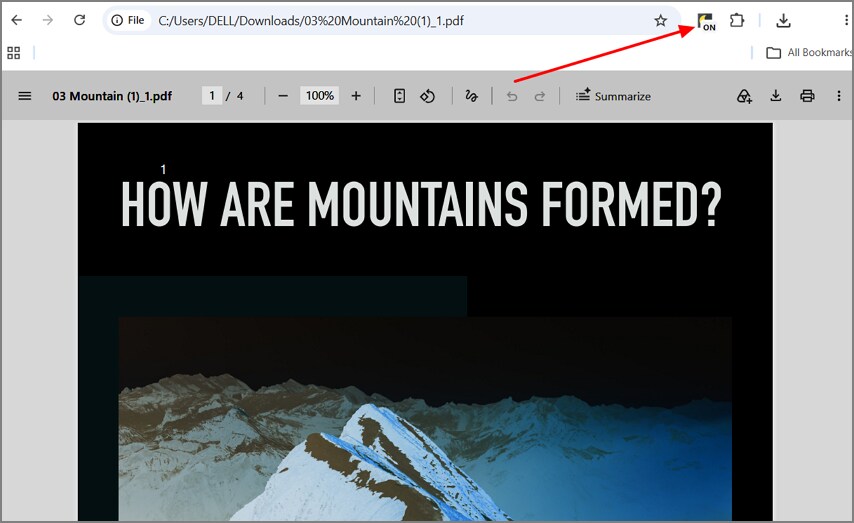Toggle the PDF sidebar hamburger menu

tap(25, 96)
